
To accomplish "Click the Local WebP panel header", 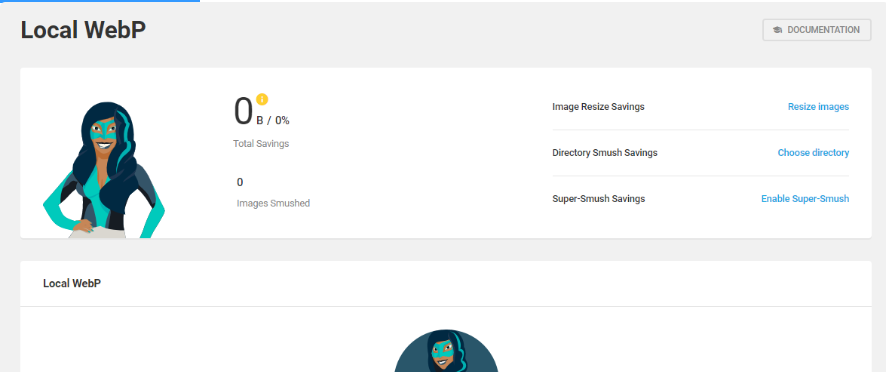I will [x=72, y=283].
